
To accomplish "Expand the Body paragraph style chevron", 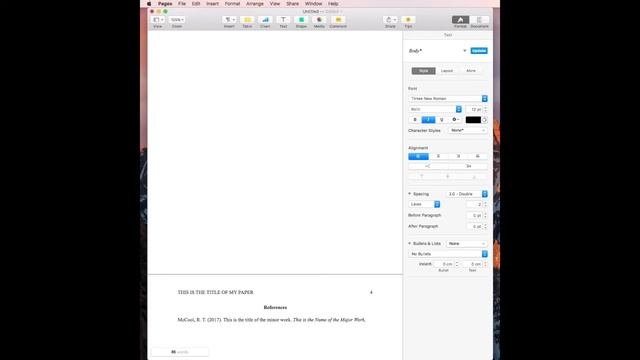I will (464, 51).
